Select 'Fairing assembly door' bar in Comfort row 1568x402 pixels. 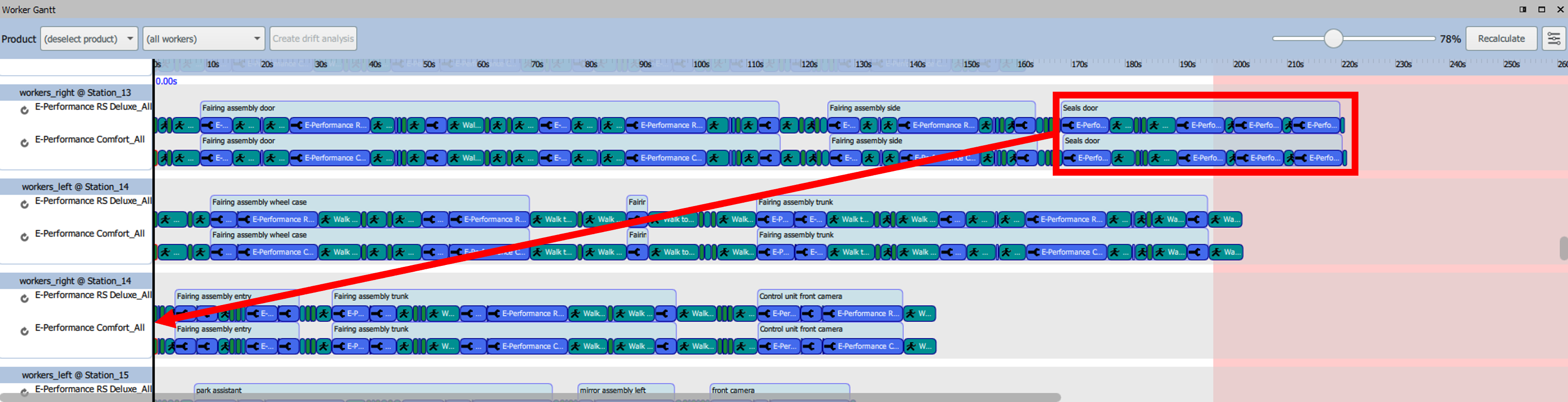[x=490, y=141]
